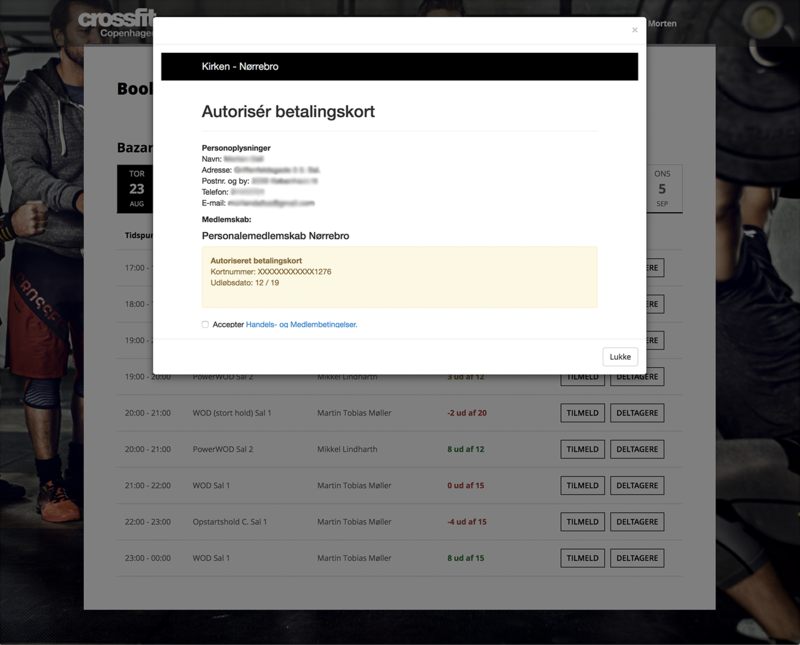
Task: Open the Morten user menu
Action: [662, 23]
